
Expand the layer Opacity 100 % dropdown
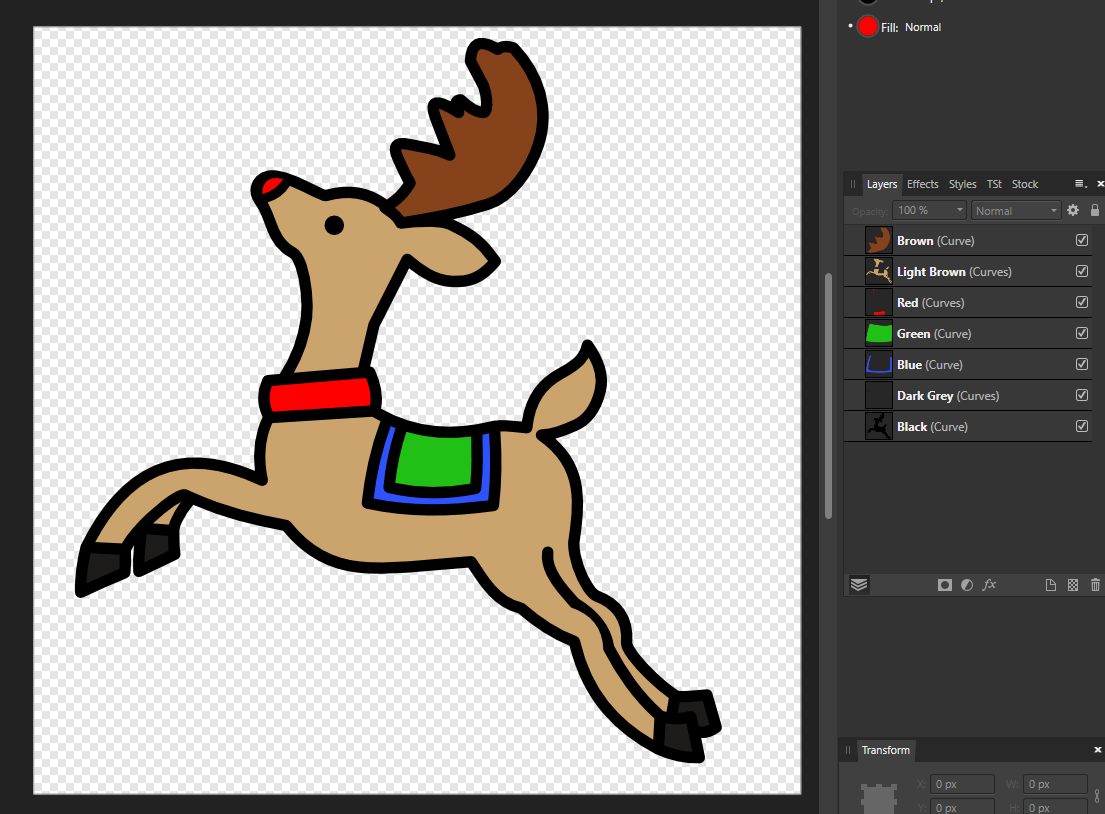pos(929,210)
